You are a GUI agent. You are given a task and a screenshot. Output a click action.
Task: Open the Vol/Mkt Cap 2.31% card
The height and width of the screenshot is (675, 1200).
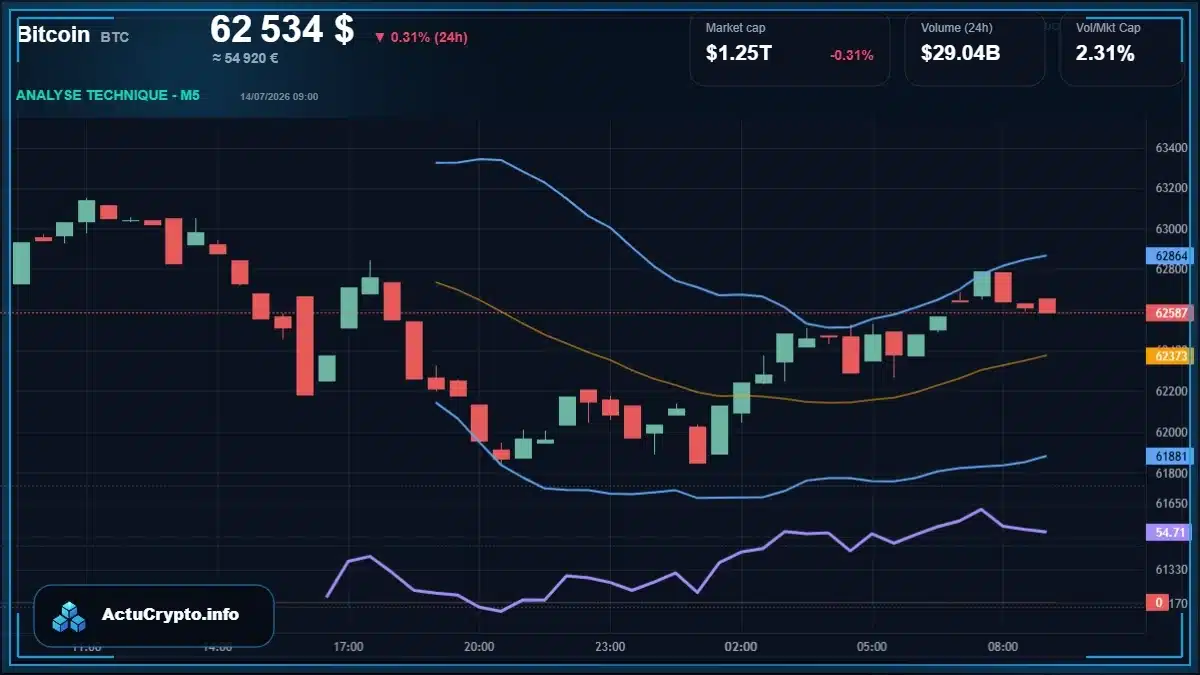pos(1122,48)
